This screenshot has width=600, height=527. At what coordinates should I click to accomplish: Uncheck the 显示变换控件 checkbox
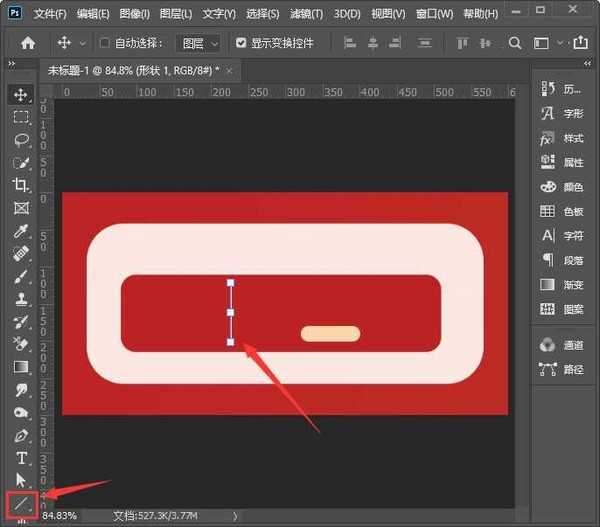point(241,44)
